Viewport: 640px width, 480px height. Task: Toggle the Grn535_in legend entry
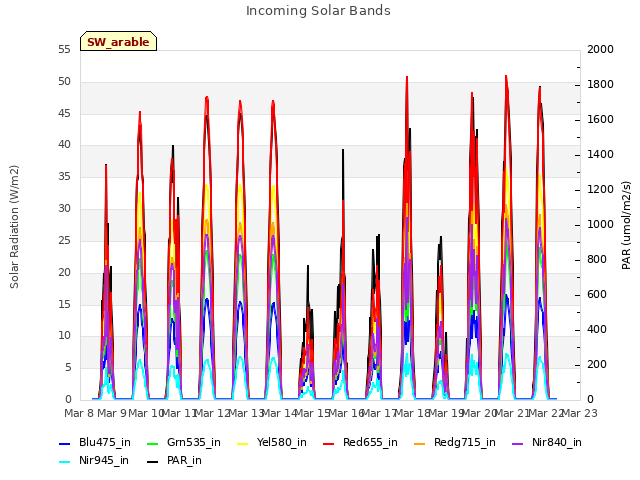click(184, 442)
